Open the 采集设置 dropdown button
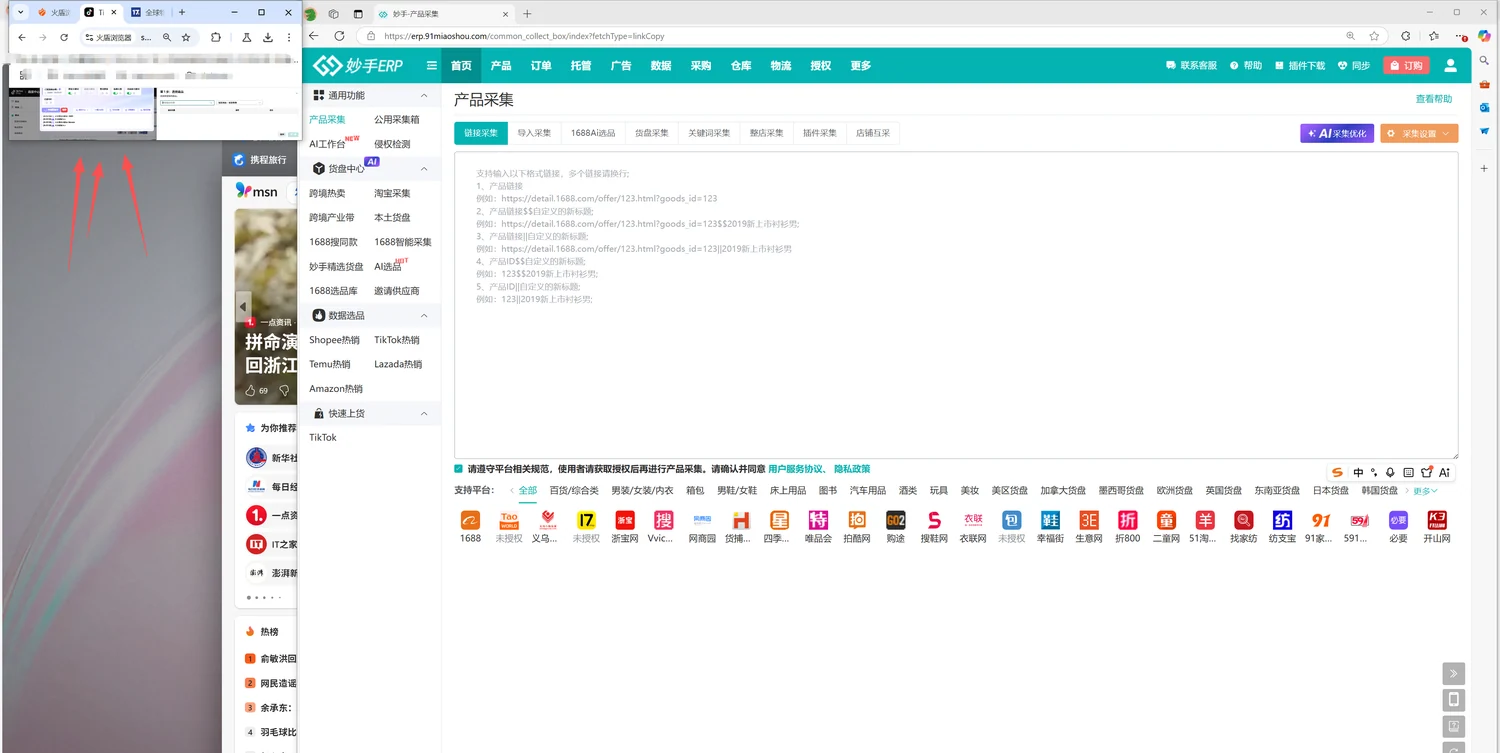1500x753 pixels. click(1419, 133)
